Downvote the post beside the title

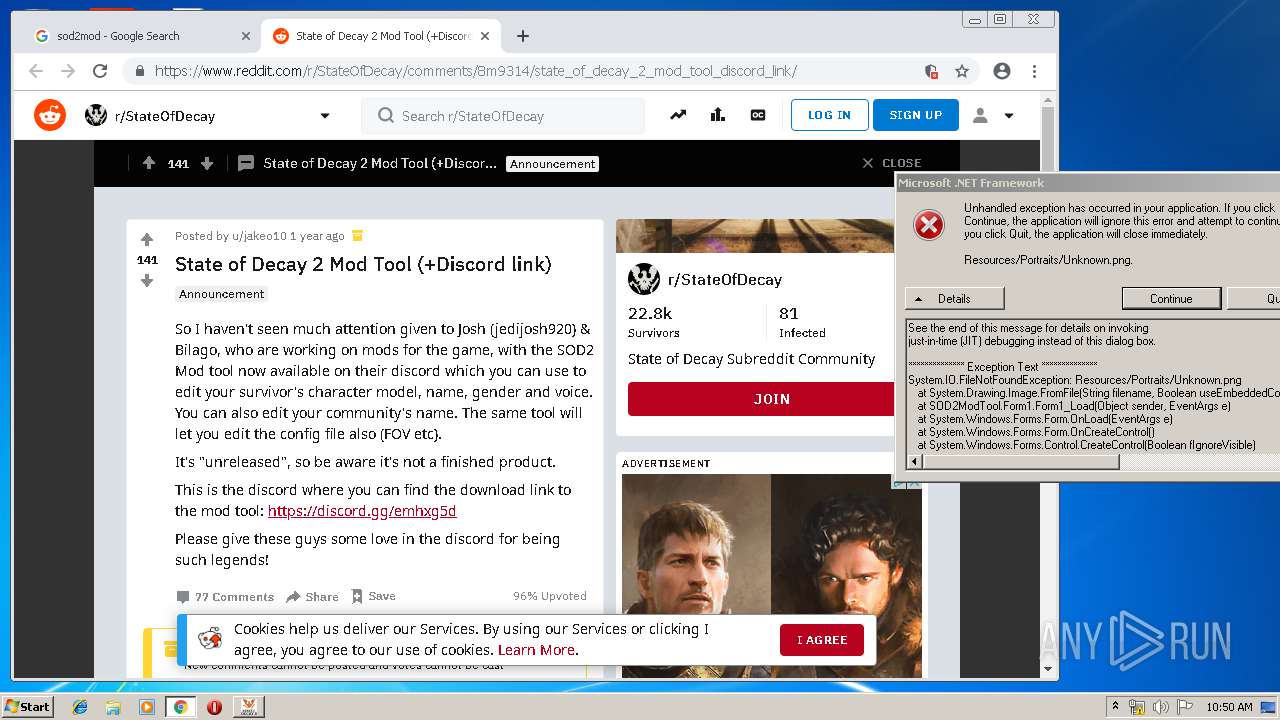click(147, 281)
